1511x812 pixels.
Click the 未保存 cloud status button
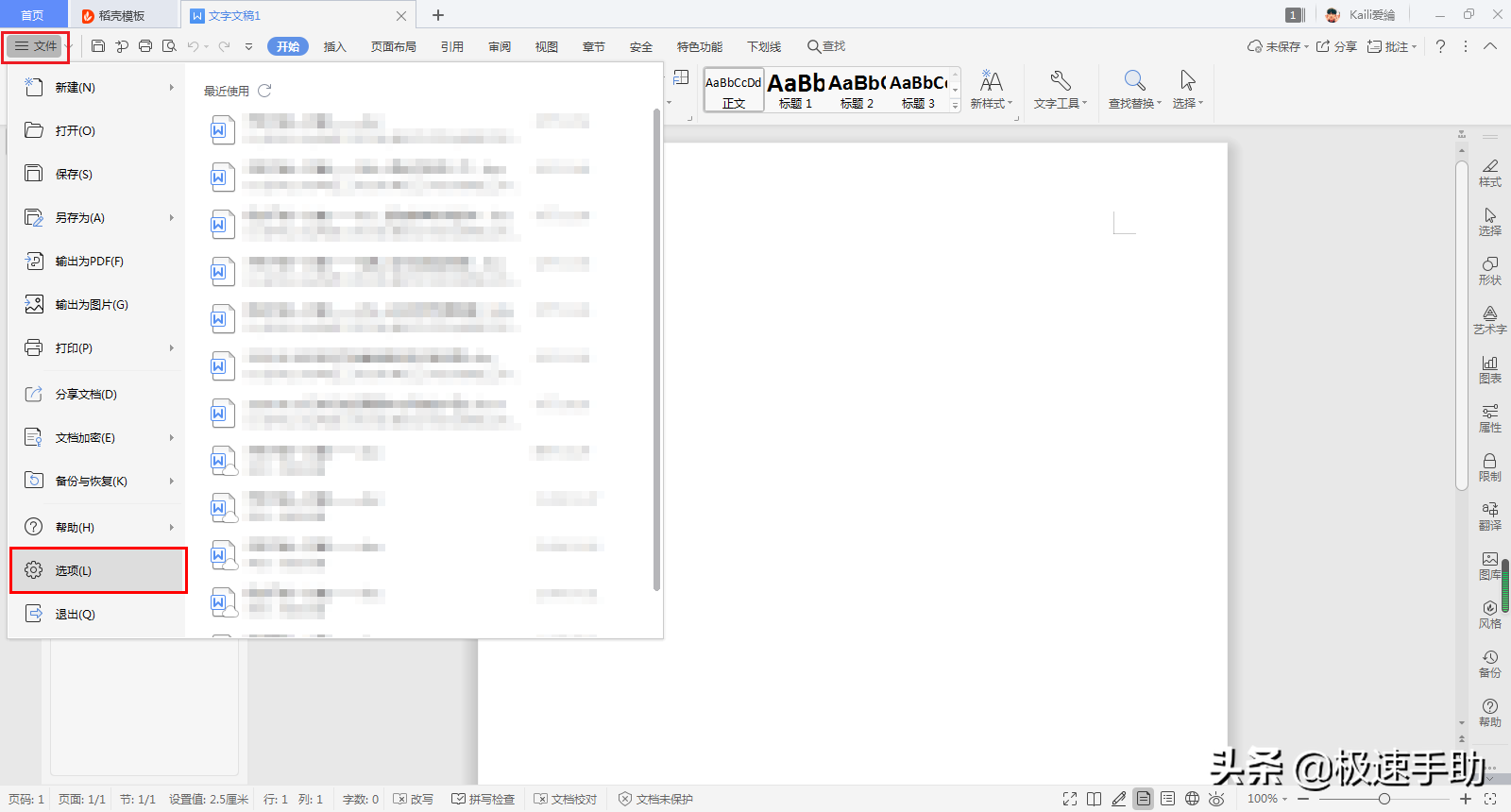(1278, 46)
